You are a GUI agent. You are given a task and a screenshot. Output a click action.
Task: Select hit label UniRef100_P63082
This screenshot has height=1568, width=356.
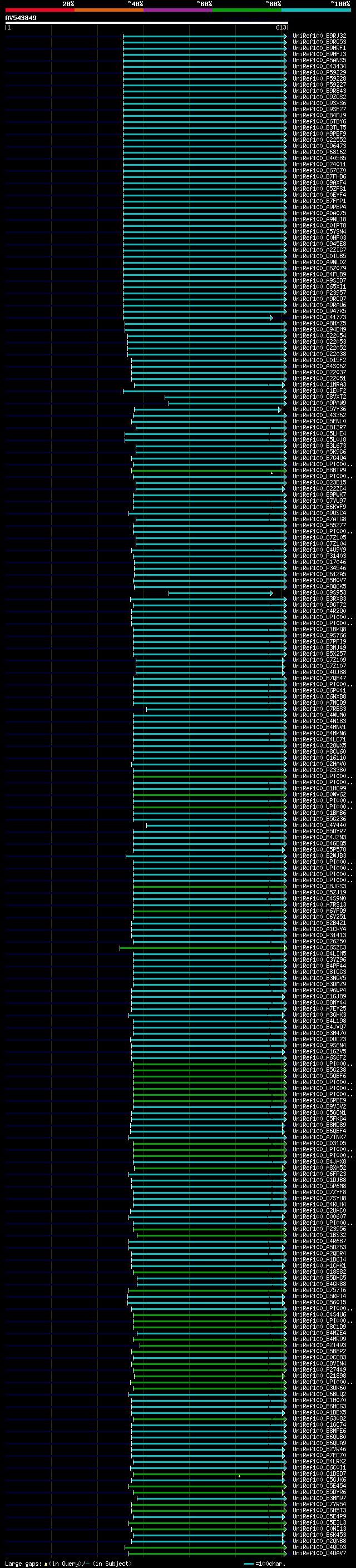319,1418
